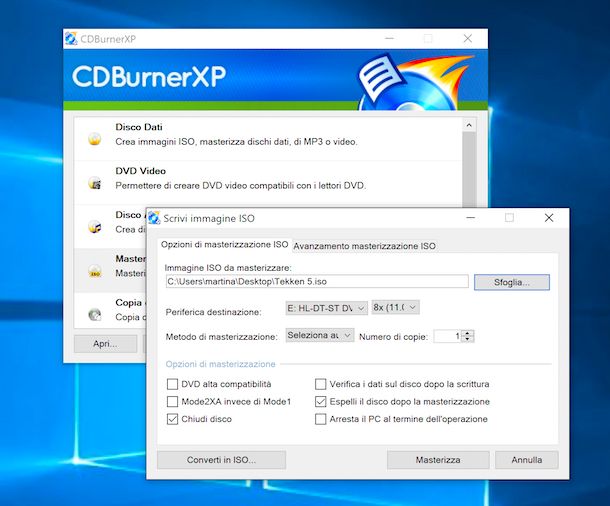Increase Numero di copie value
Image resolution: width=610 pixels, height=506 pixels.
[468, 333]
